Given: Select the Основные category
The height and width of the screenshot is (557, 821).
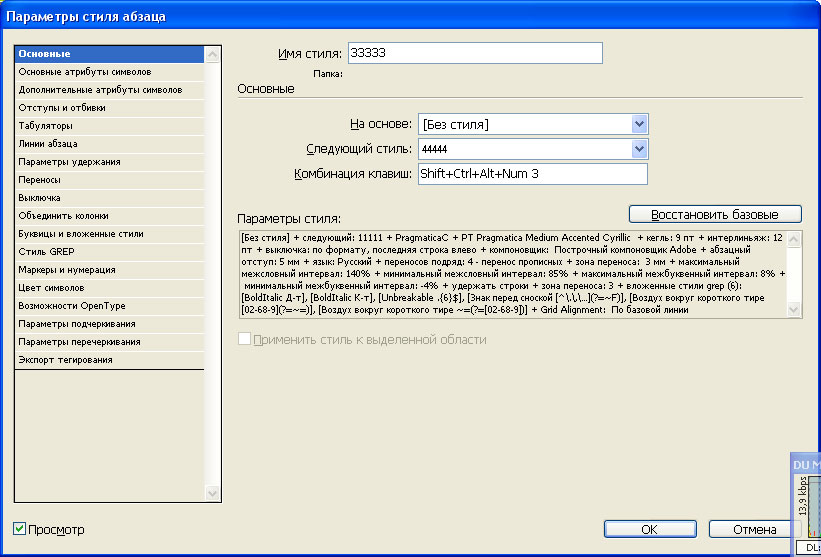Looking at the screenshot, I should (109, 54).
